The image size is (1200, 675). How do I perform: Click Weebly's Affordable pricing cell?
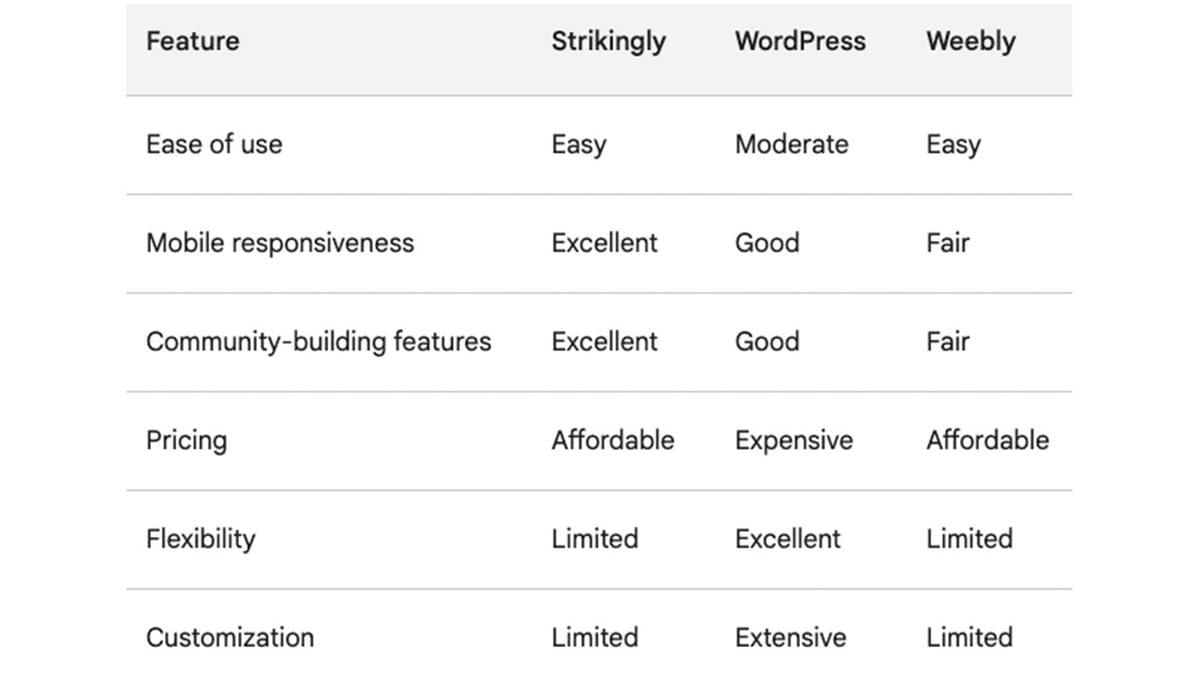tap(987, 440)
